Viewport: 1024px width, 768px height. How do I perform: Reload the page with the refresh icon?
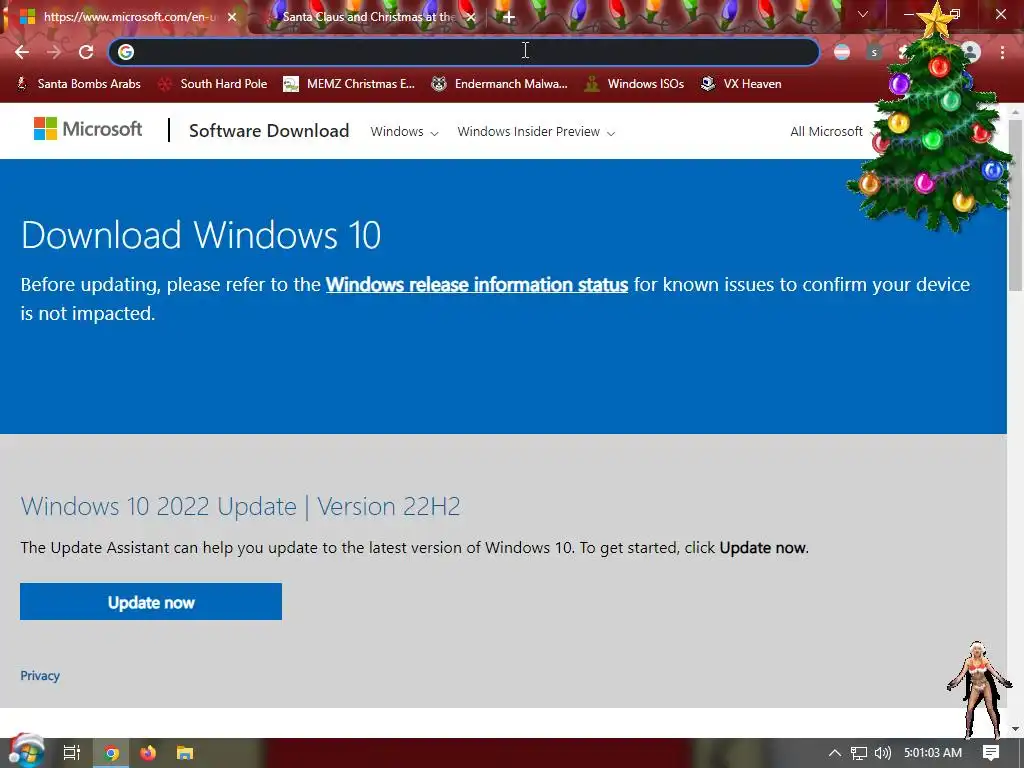coord(86,52)
